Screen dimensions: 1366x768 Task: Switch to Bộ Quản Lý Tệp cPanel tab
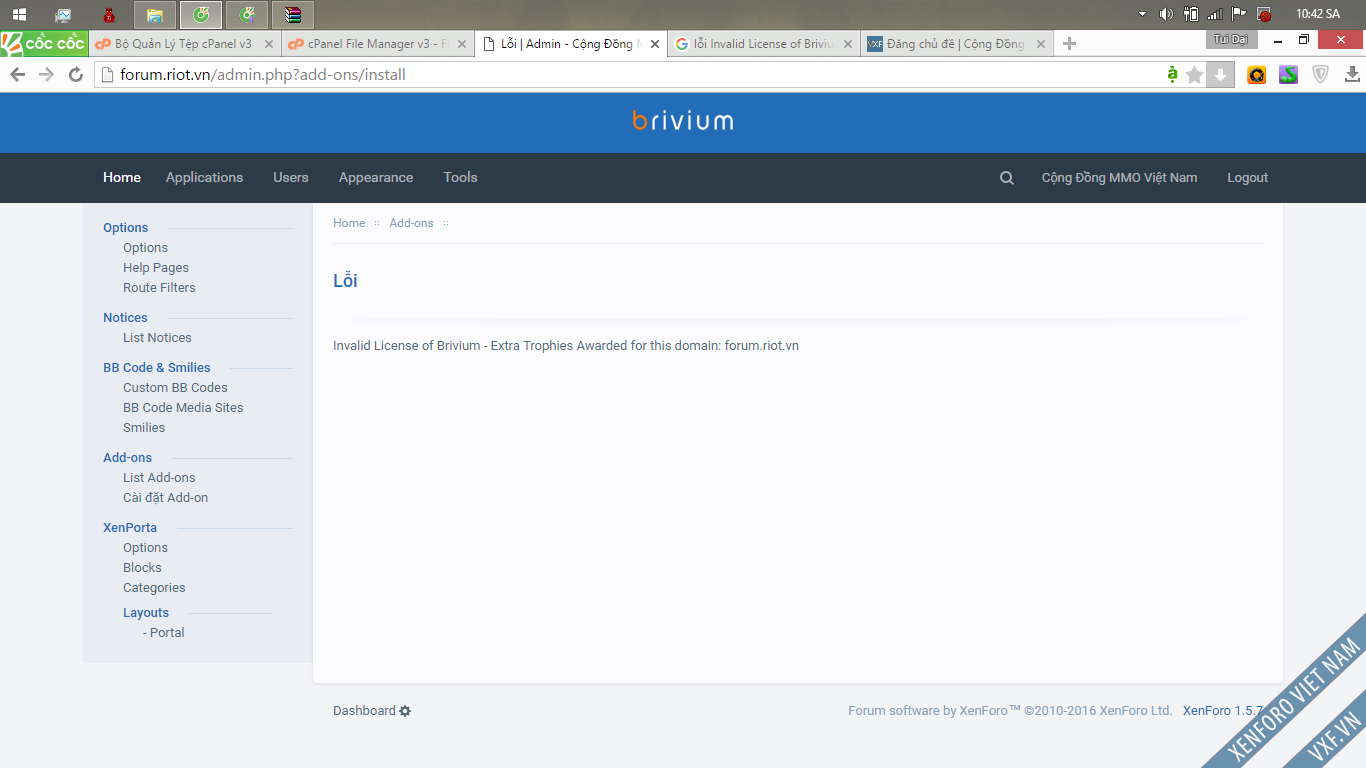[184, 44]
